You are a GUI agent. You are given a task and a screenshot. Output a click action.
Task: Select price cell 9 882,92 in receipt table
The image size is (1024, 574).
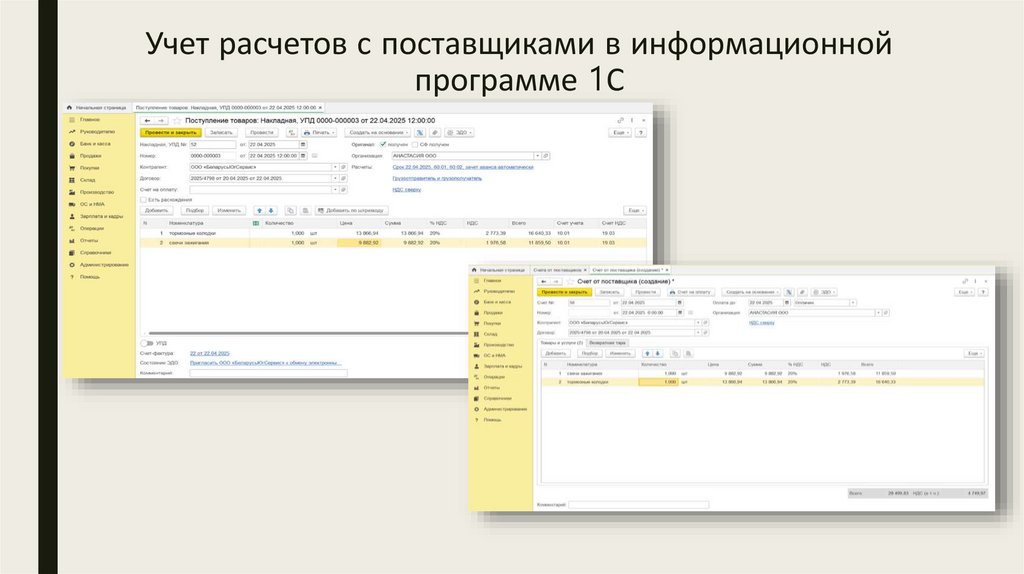click(359, 243)
